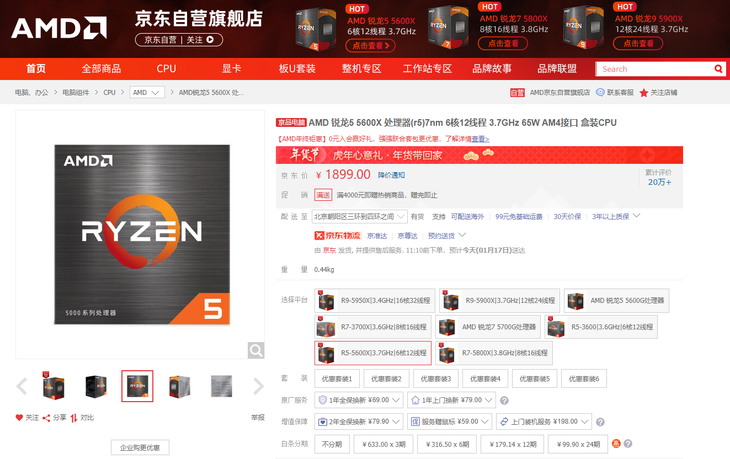Image resolution: width=730 pixels, height=459 pixels.
Task: Click the AMD logo in header
Action: coord(59,27)
